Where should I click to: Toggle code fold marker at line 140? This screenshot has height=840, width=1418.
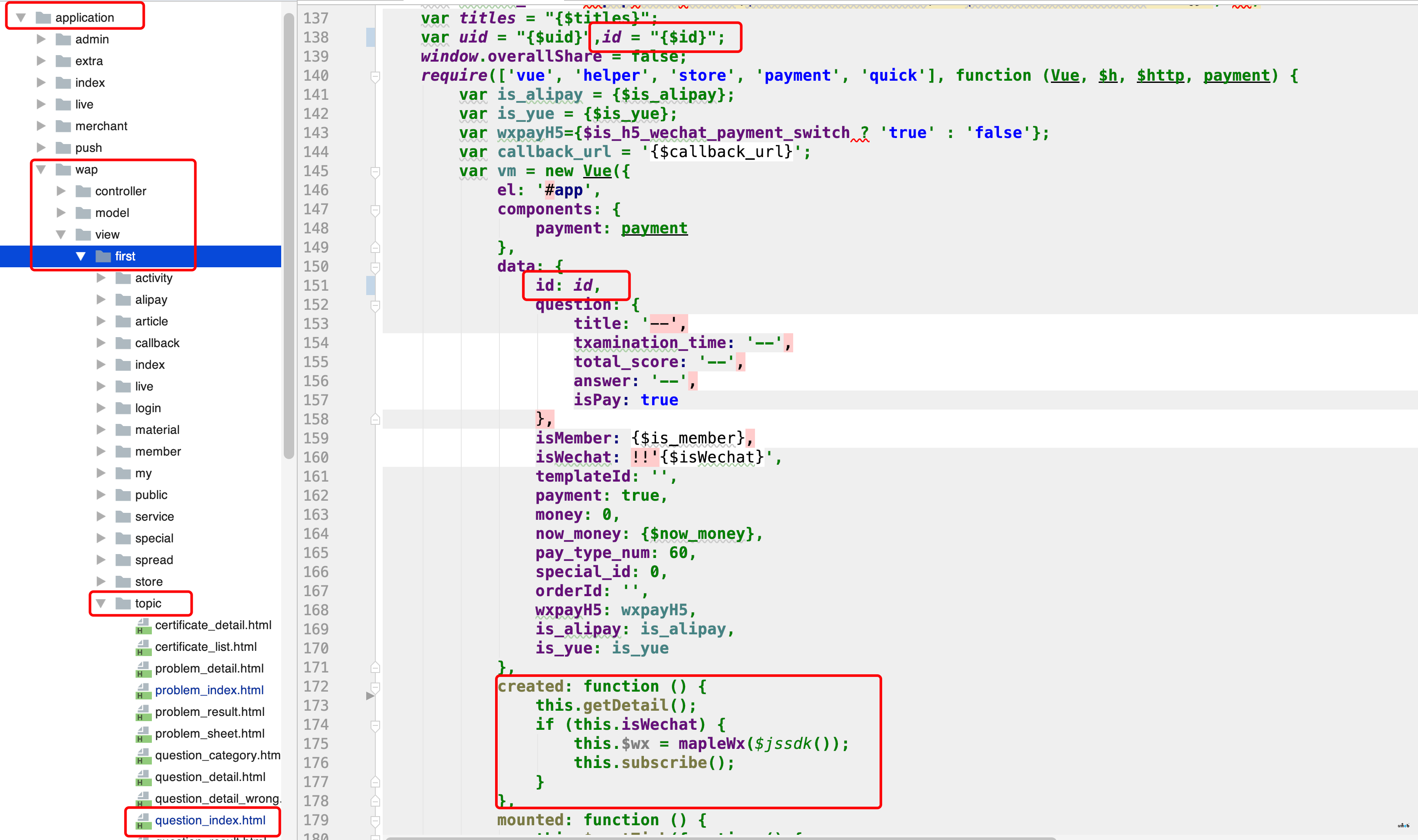(x=375, y=76)
